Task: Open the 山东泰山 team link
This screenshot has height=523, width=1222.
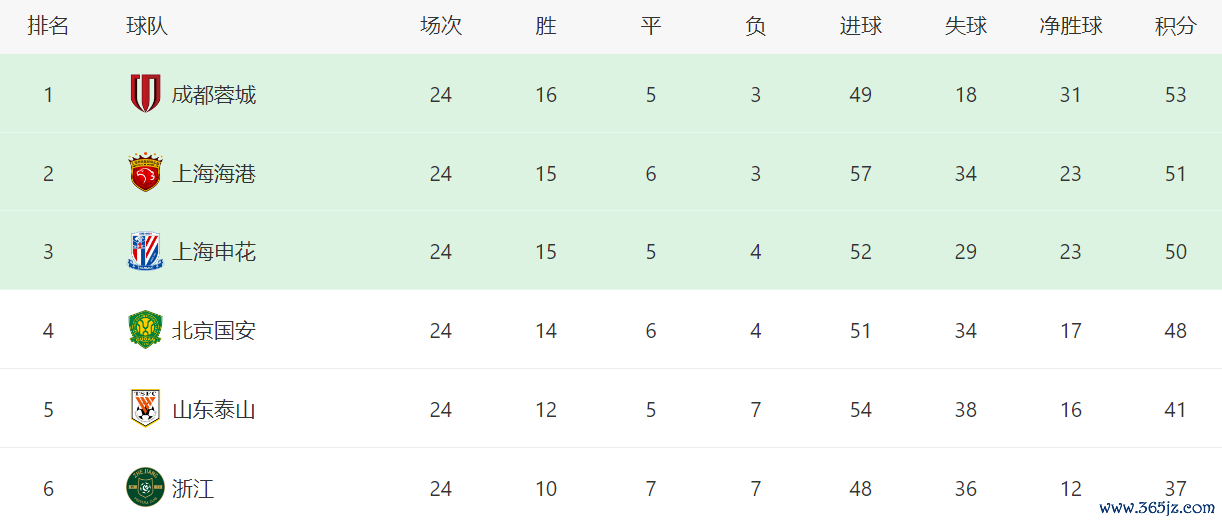Action: (214, 410)
